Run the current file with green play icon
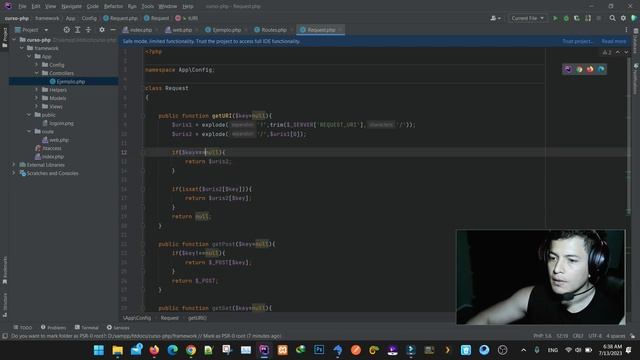640x360 pixels. tap(555, 18)
